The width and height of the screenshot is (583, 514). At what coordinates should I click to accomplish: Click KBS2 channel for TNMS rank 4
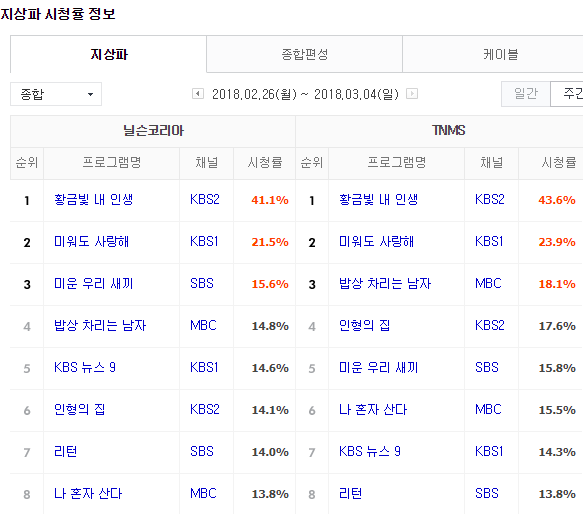[490, 326]
